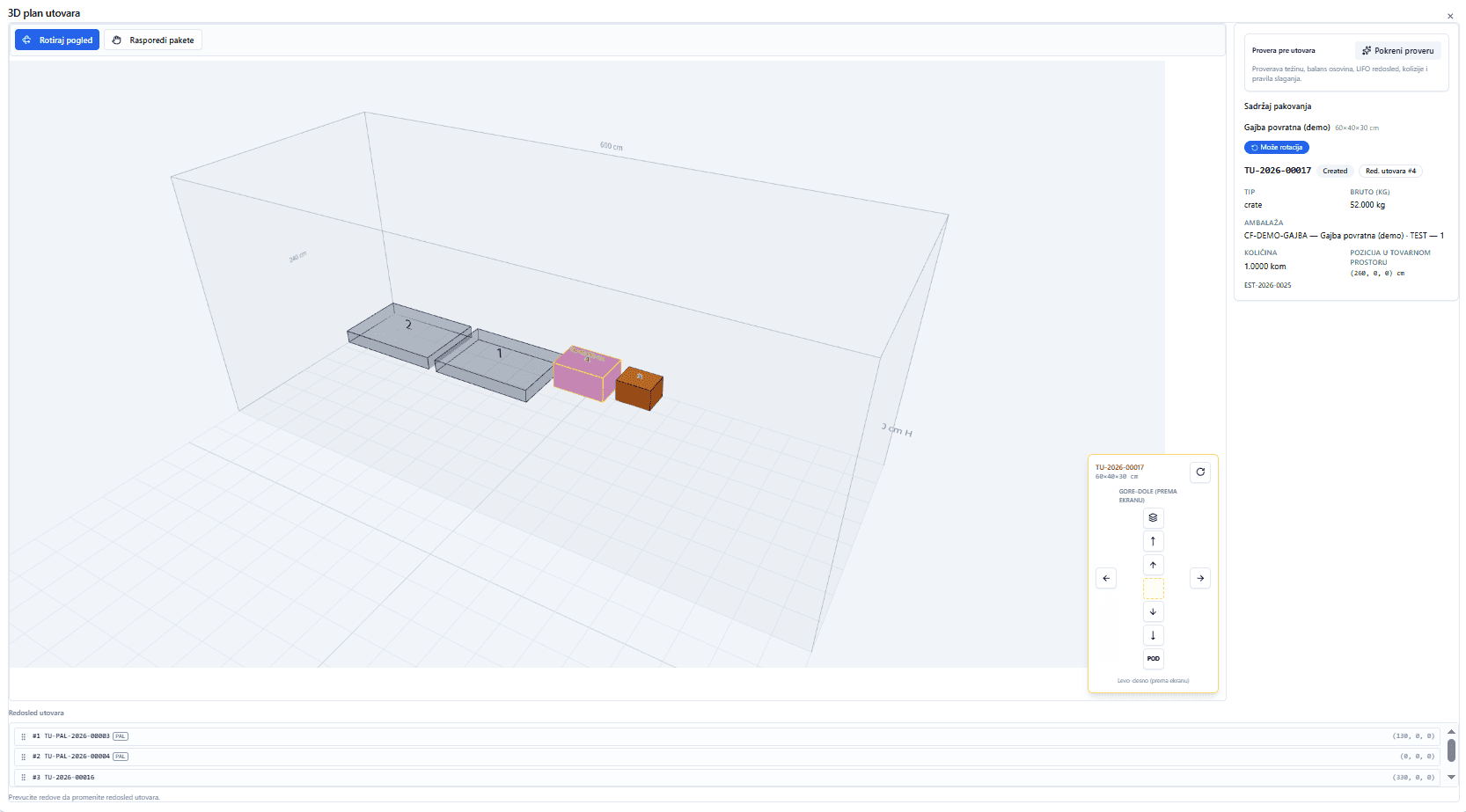
Task: Click the dashed yellow center placeholder square
Action: coord(1153,589)
